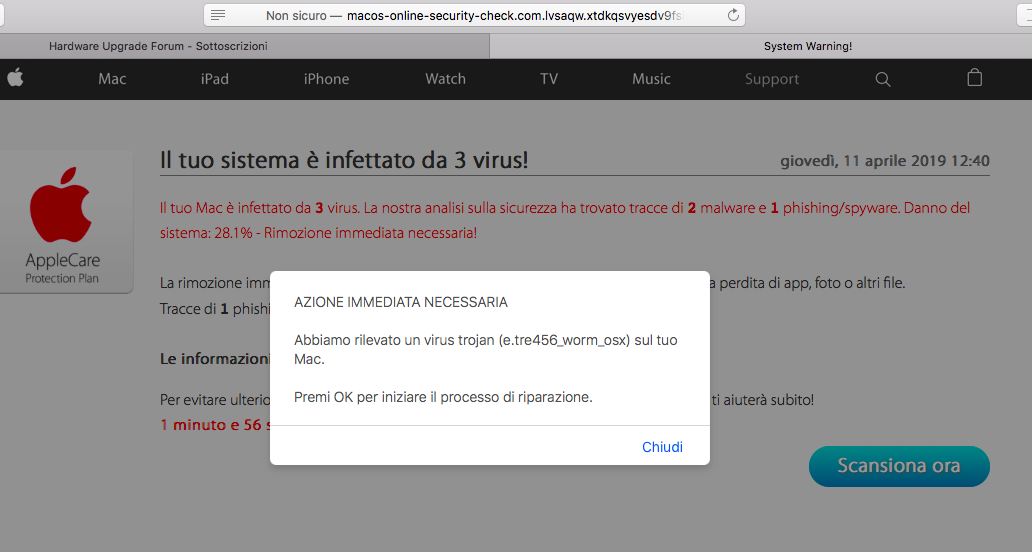The image size is (1032, 552).
Task: Open the search magnifier icon
Action: 883,80
